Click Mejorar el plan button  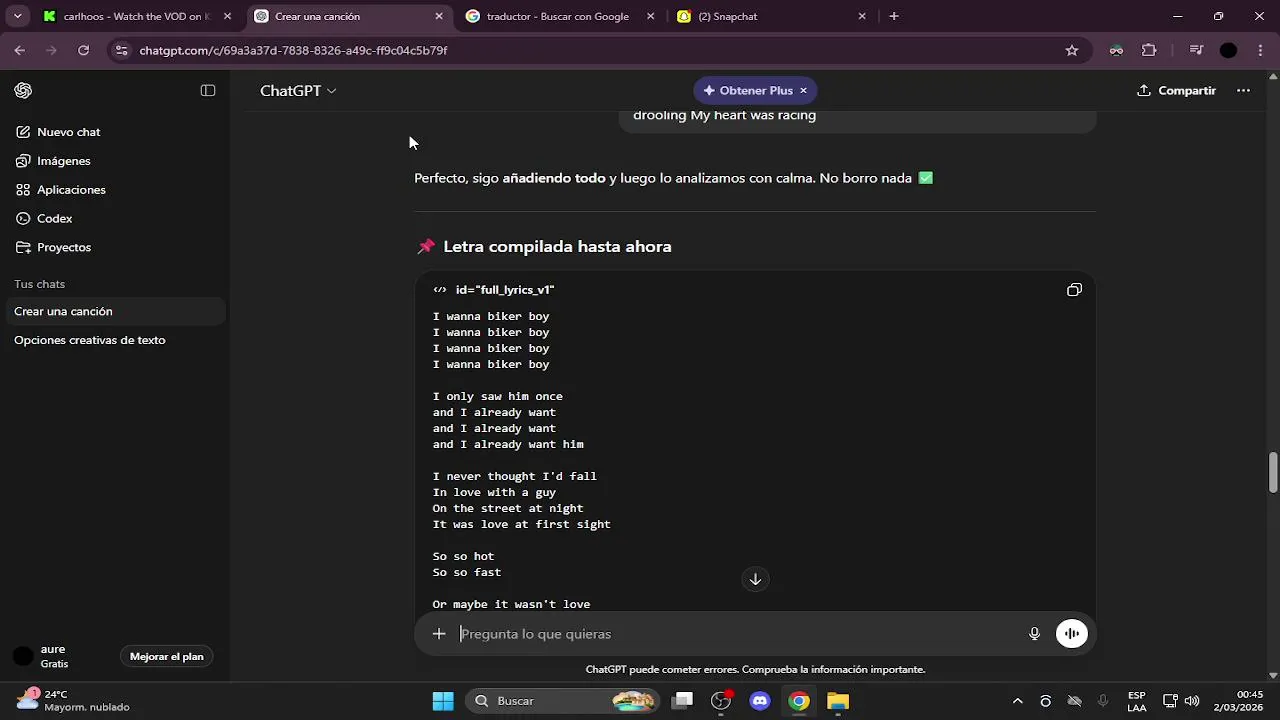click(167, 657)
